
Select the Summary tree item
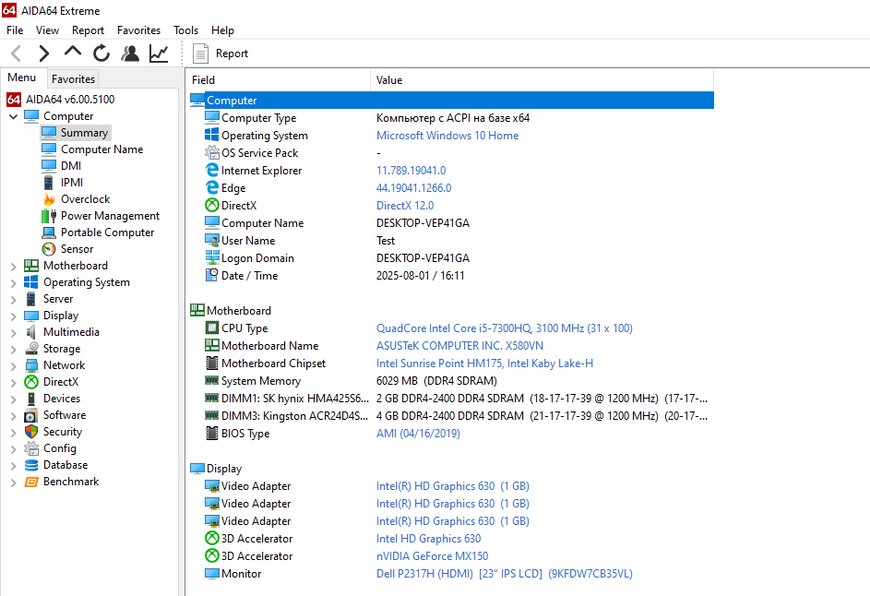pos(84,133)
